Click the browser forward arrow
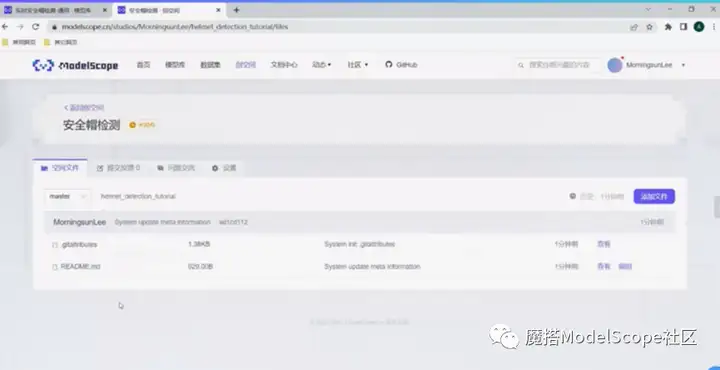Viewport: 720px width, 370px height. pos(20,27)
